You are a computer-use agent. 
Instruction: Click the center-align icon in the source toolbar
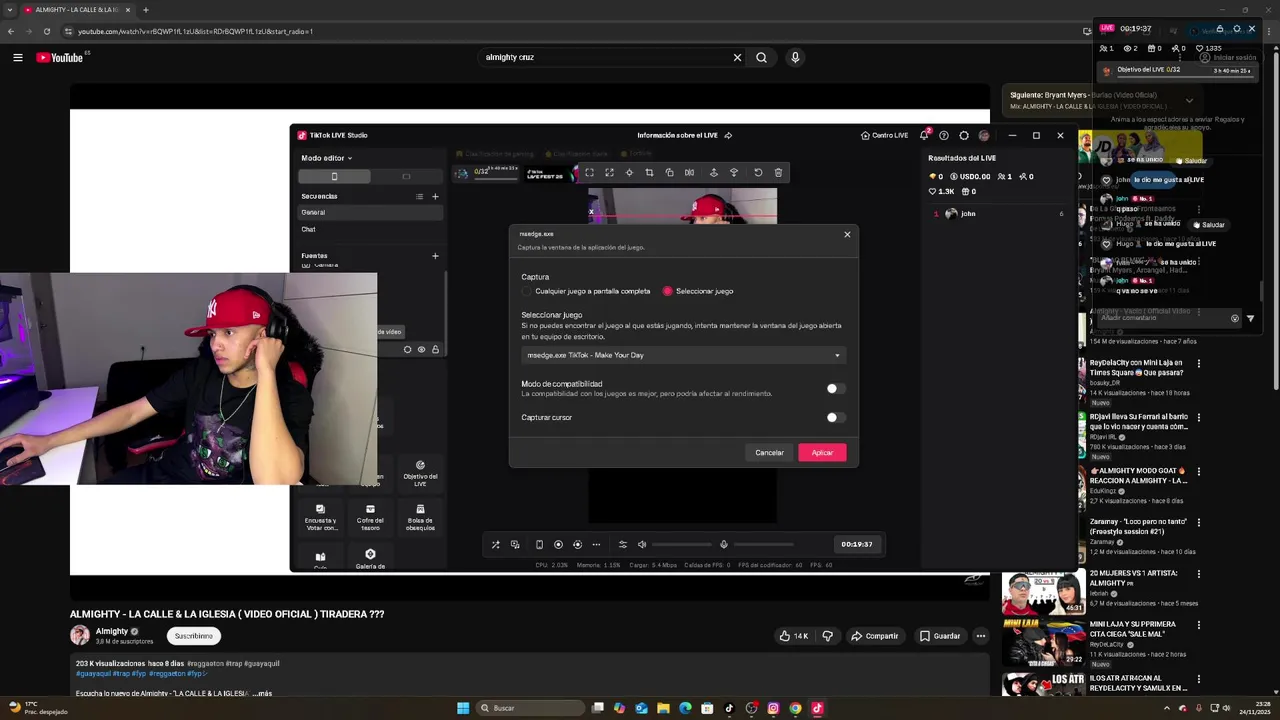629,172
